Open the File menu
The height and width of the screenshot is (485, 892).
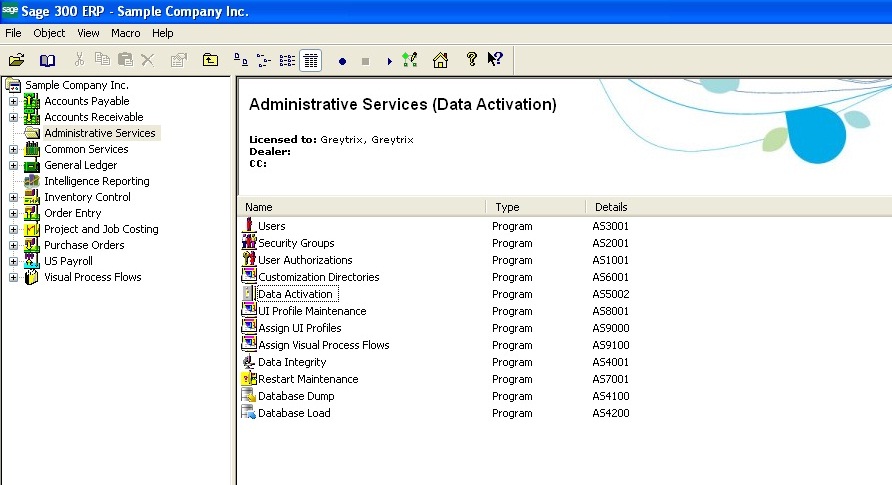pos(13,33)
